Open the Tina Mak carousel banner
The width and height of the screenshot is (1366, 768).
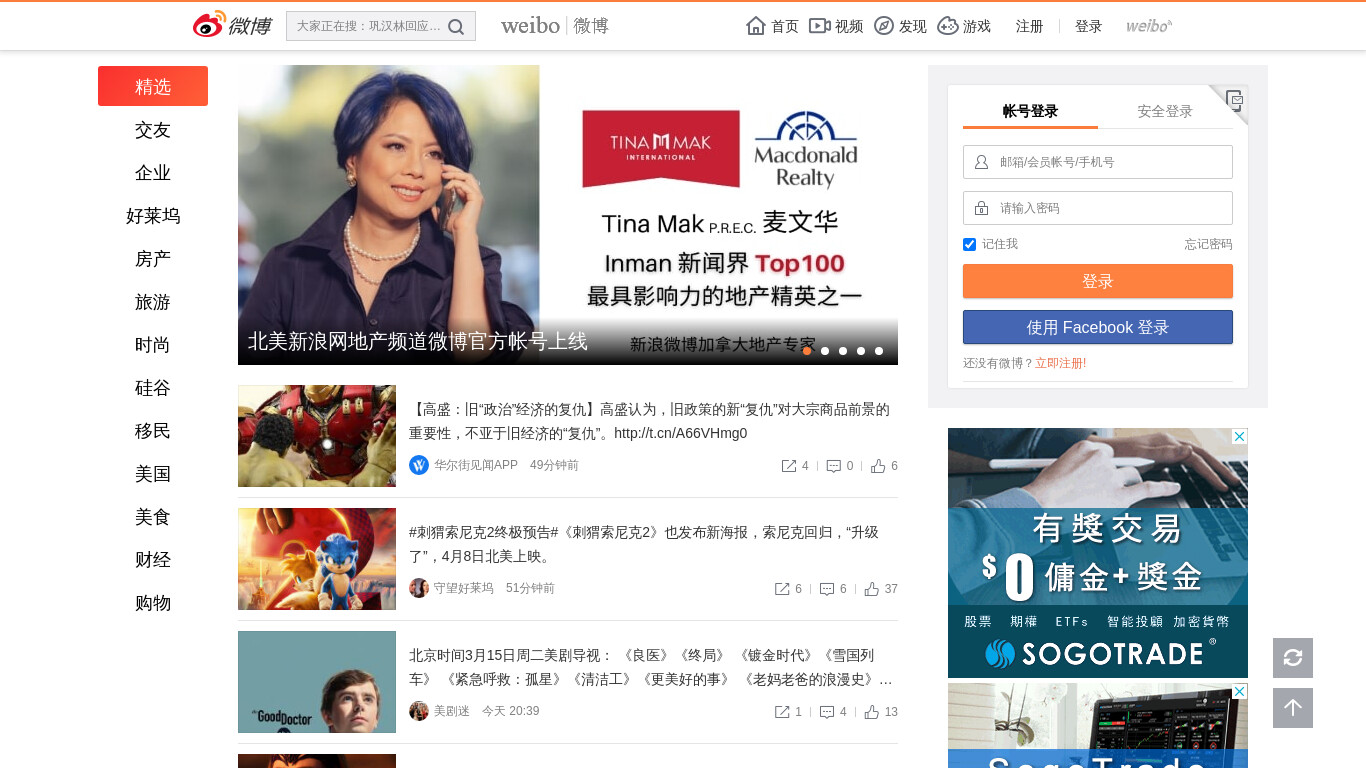coord(568,215)
